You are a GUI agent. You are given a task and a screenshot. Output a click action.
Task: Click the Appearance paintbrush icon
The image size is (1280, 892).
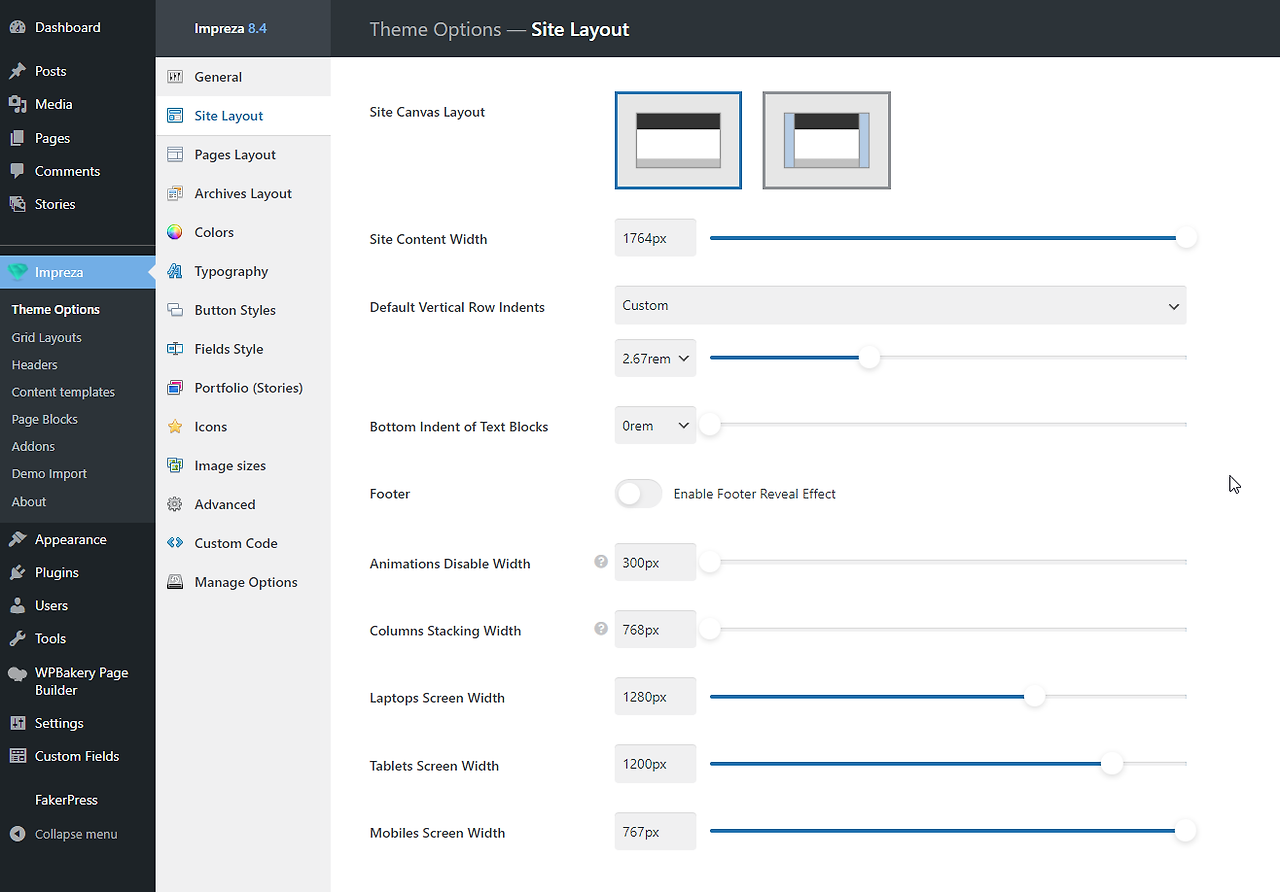coord(17,539)
